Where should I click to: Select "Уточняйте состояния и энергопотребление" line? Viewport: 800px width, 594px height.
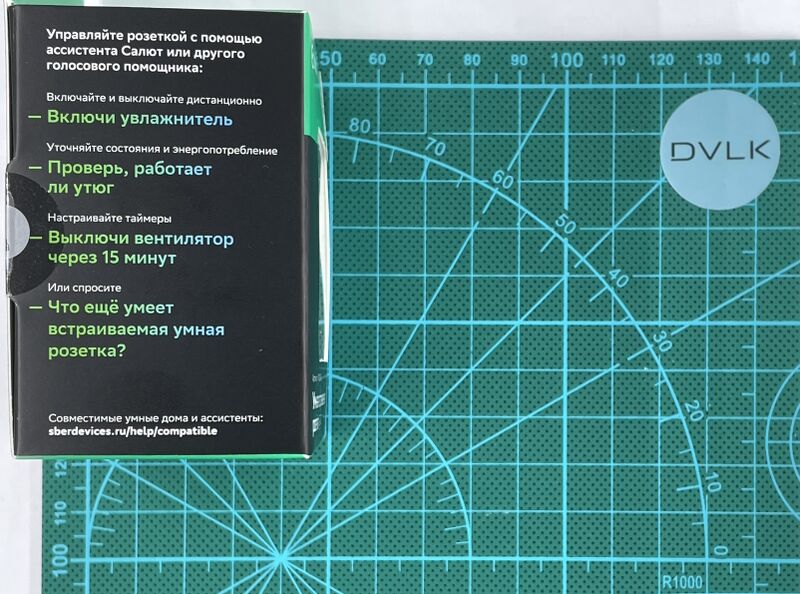(162, 148)
